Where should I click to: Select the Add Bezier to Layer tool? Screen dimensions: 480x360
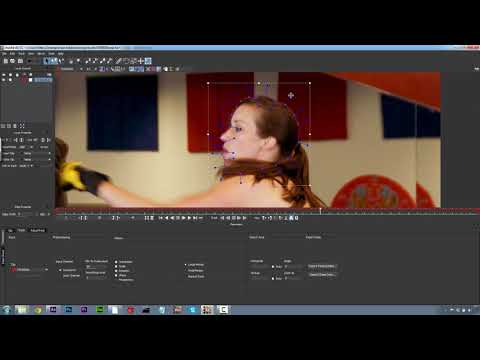(x=110, y=61)
